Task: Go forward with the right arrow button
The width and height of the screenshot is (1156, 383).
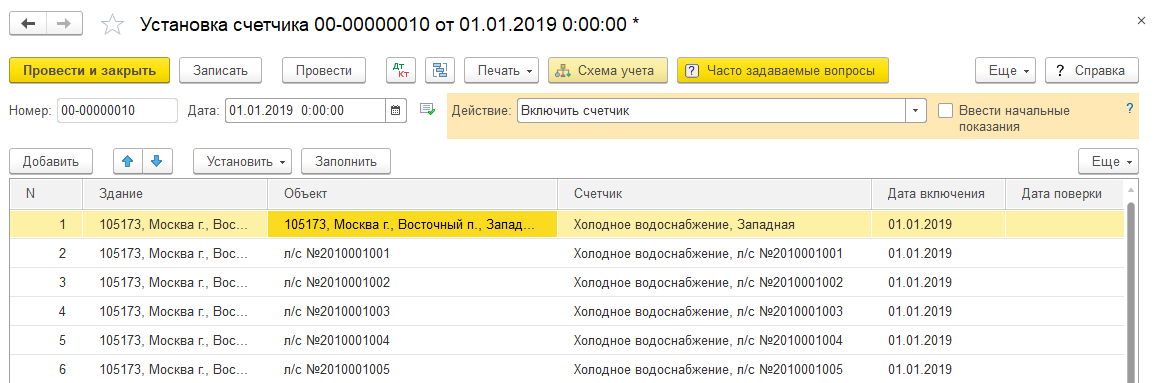Action: click(65, 24)
